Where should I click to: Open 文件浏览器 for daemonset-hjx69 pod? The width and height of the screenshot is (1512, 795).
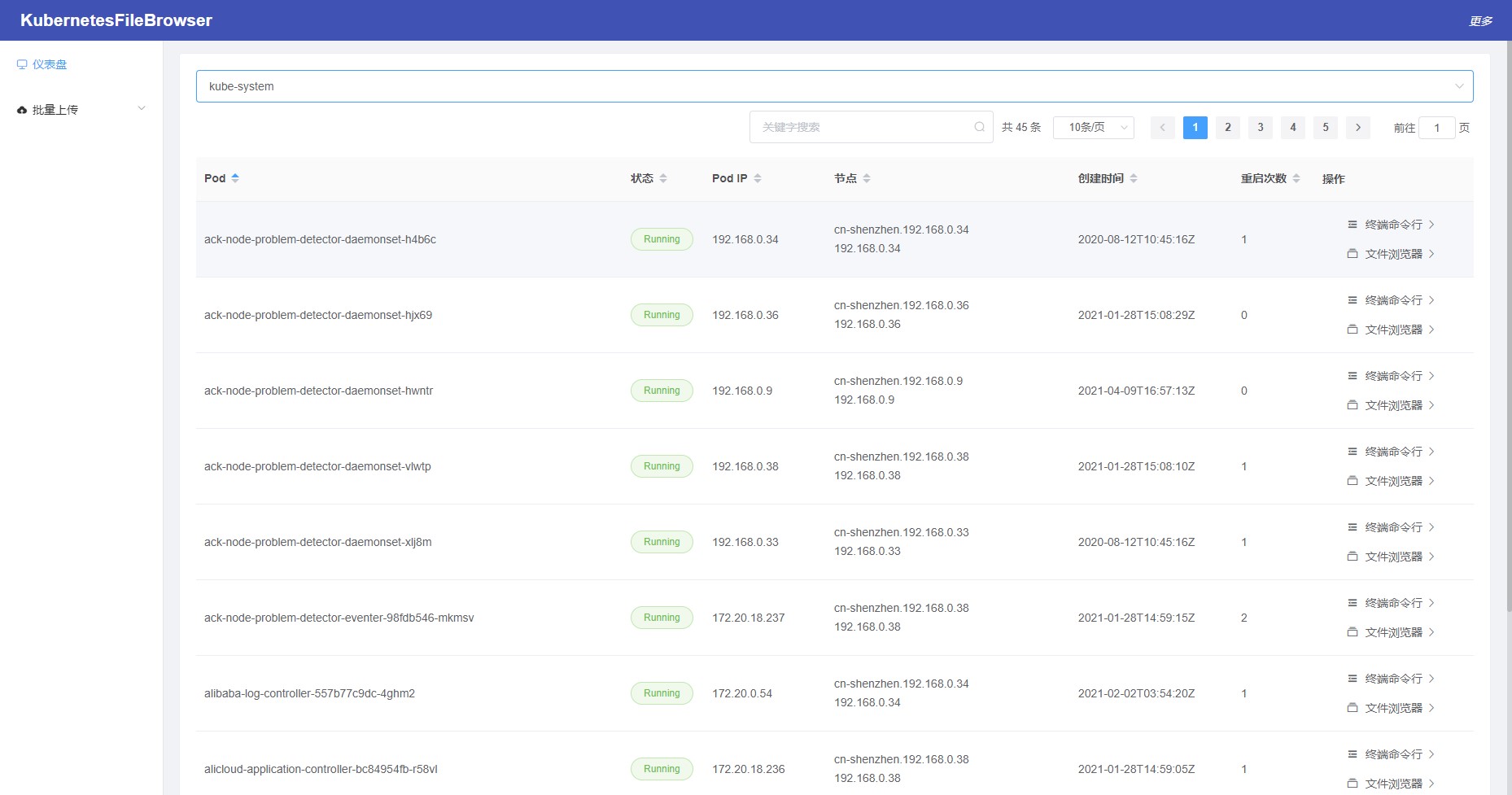[x=1392, y=330]
